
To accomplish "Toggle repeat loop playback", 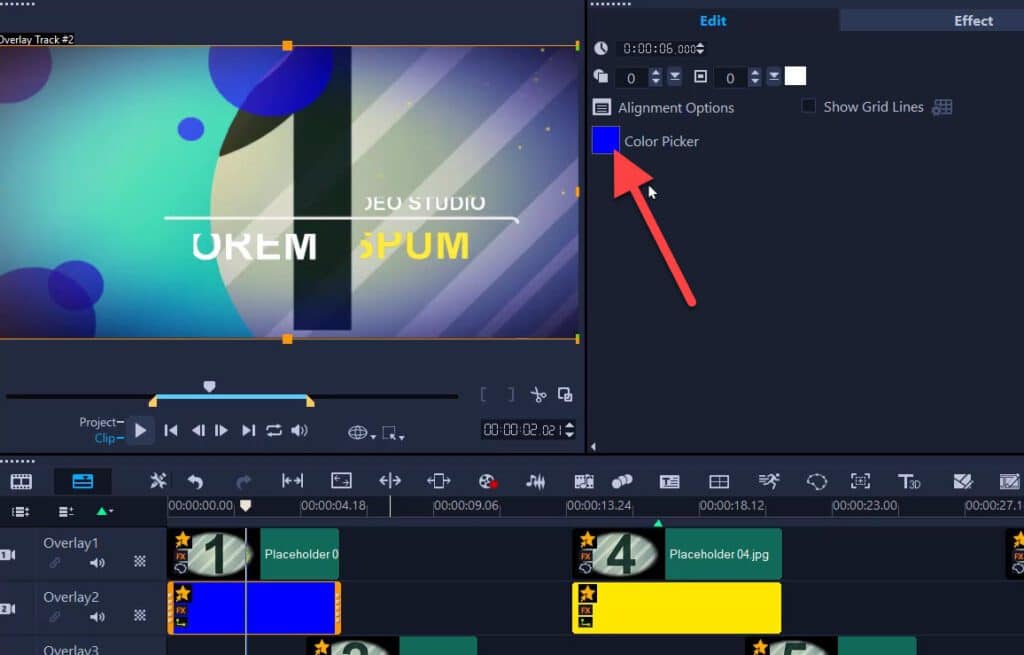I will coord(274,431).
